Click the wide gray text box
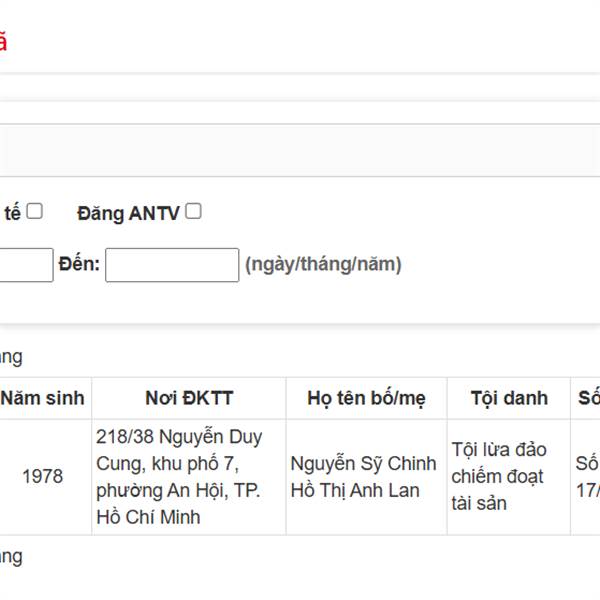The width and height of the screenshot is (600, 600). [x=300, y=150]
